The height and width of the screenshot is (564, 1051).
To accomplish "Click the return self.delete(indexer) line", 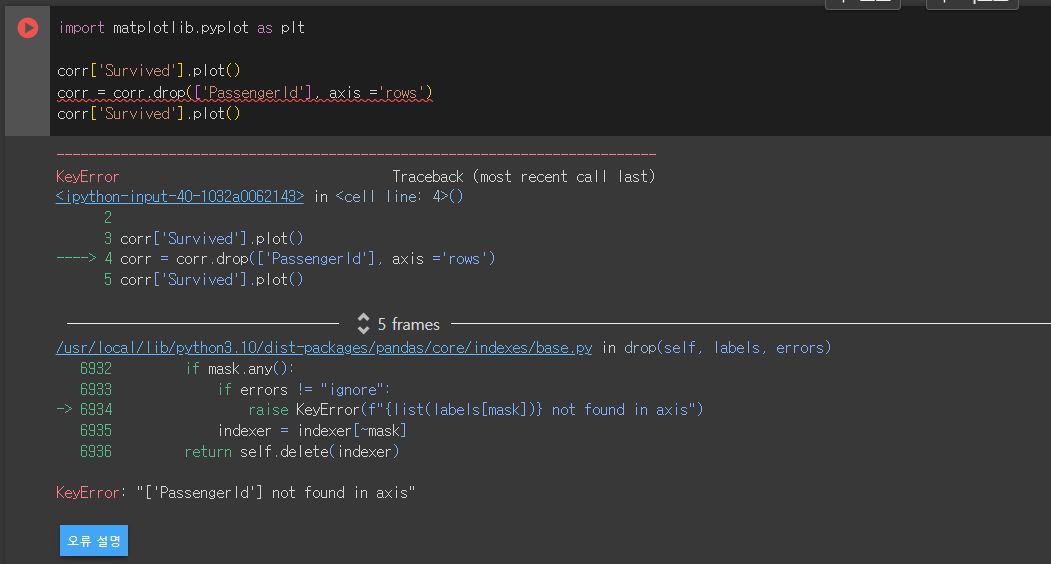I will coord(292,451).
